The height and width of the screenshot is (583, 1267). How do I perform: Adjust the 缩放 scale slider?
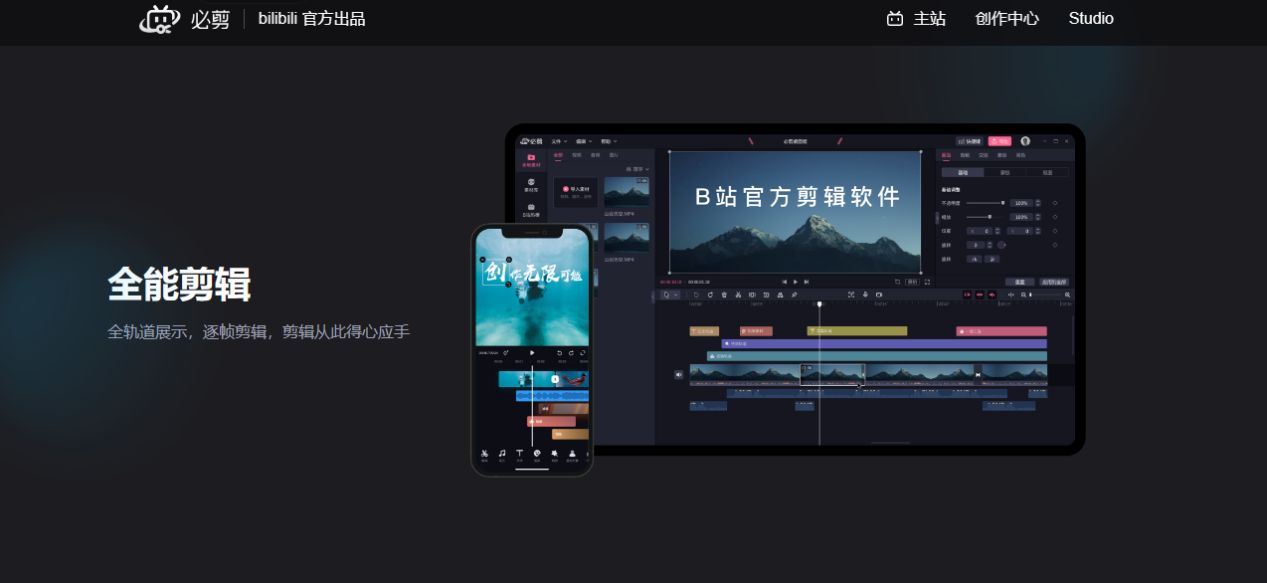pos(986,217)
